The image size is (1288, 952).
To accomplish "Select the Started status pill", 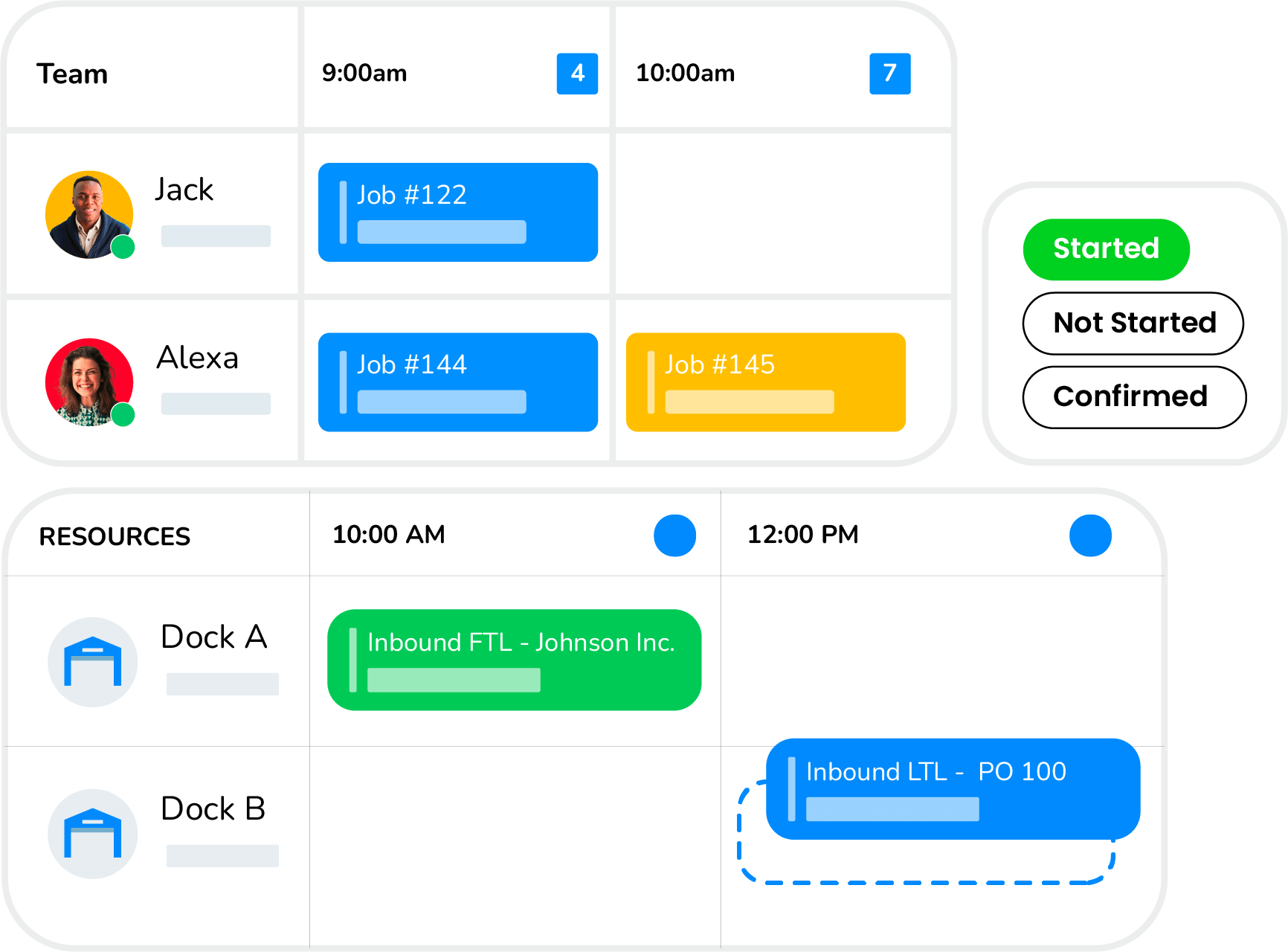I will (x=1106, y=249).
